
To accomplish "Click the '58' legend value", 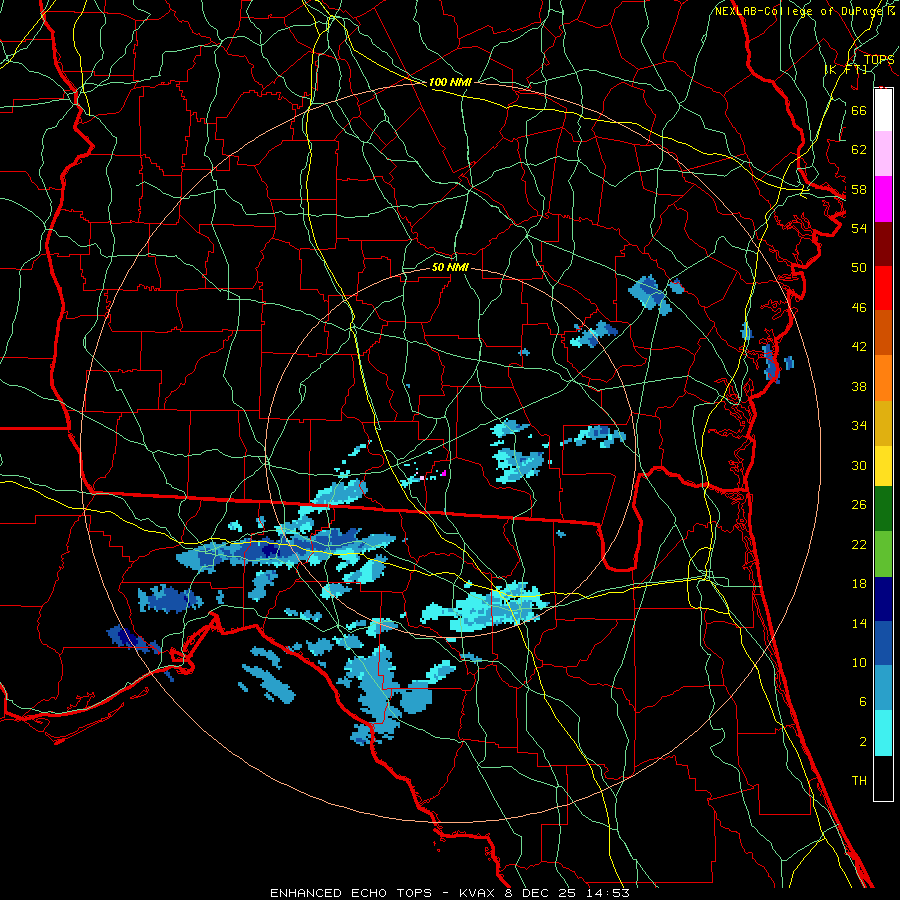I will pos(859,189).
